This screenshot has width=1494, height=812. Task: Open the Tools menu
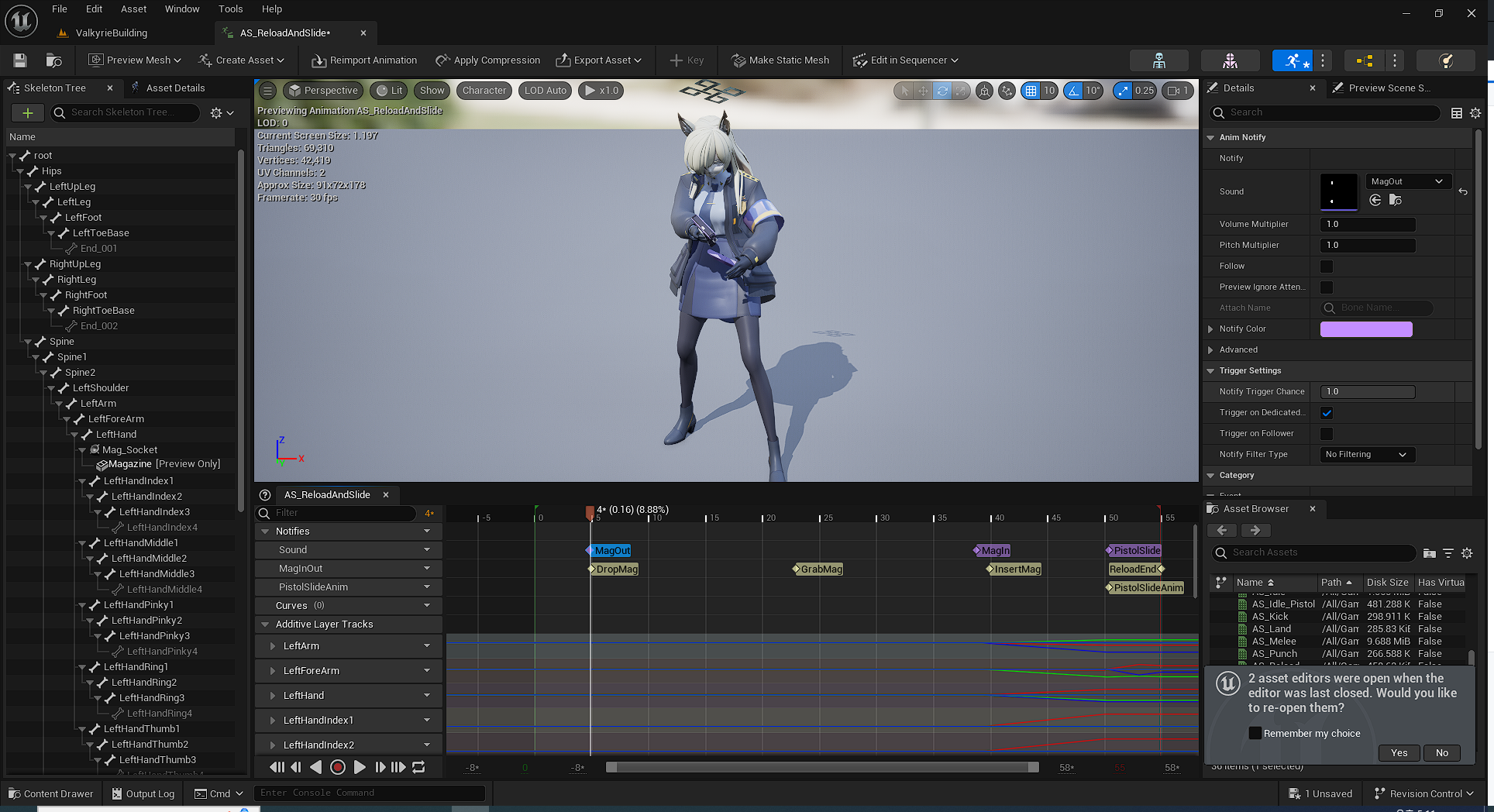click(x=230, y=9)
